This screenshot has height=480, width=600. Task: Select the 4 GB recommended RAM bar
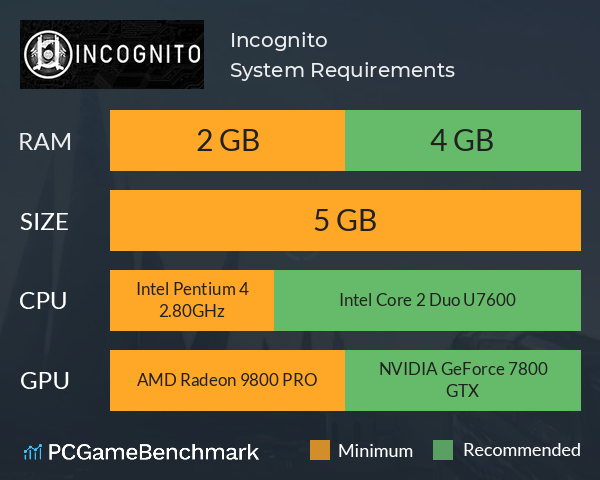click(x=463, y=140)
